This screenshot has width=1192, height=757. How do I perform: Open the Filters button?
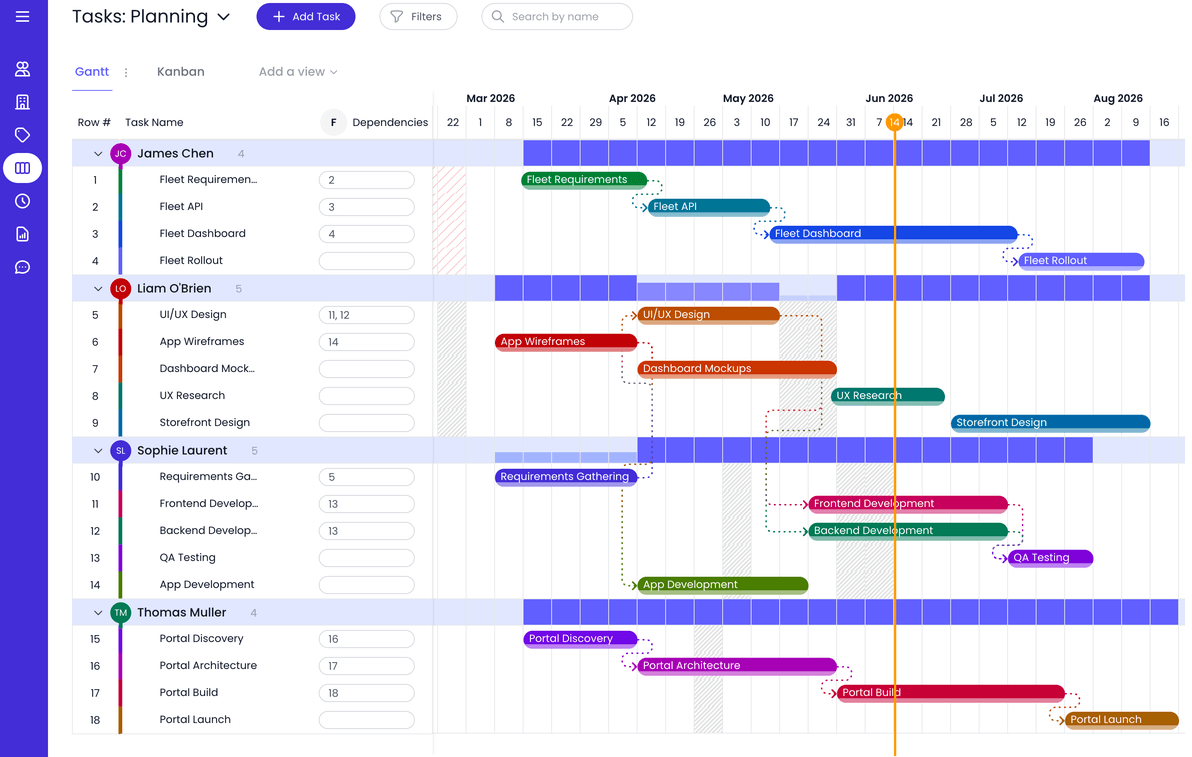[418, 17]
